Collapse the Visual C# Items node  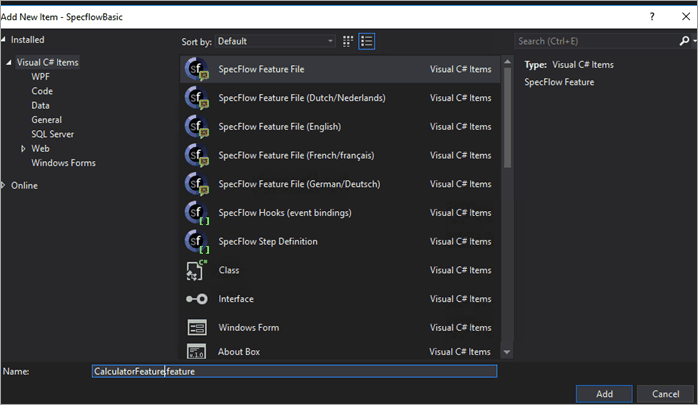pyautogui.click(x=8, y=63)
